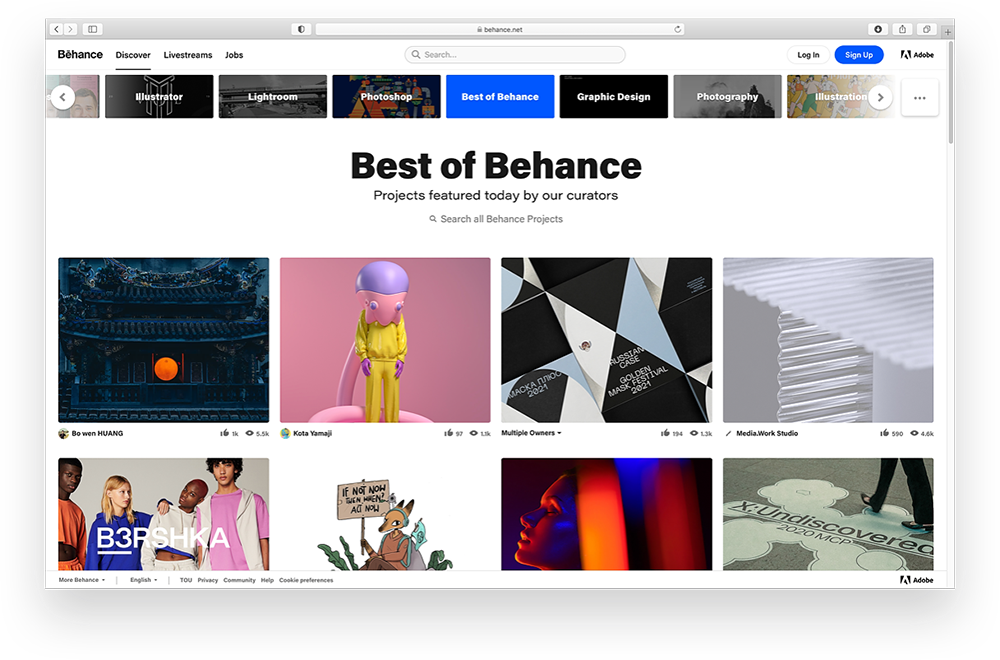1000x660 pixels.
Task: Open the TOU footer link
Action: 186,580
